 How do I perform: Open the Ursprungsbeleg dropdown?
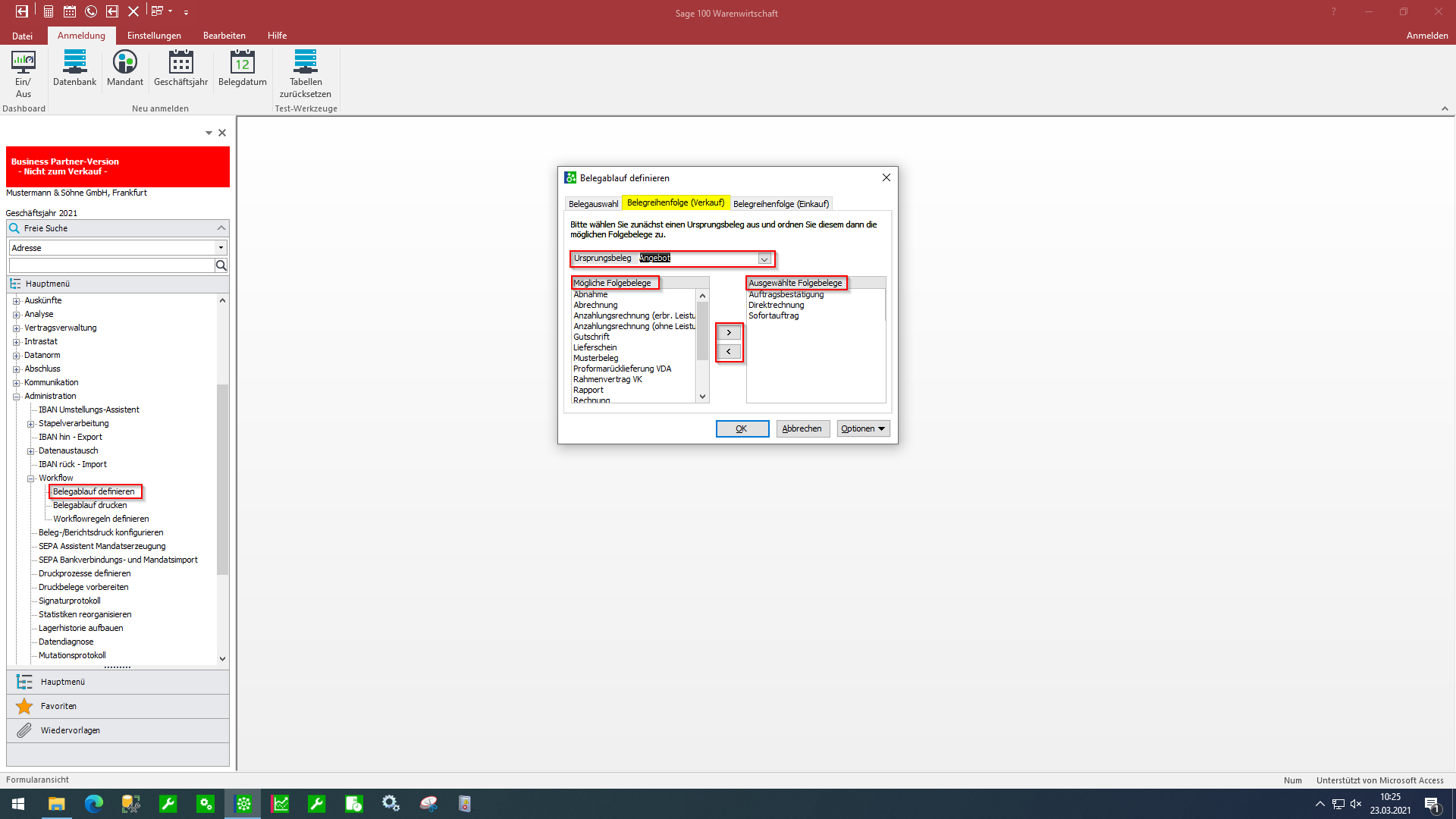click(764, 259)
